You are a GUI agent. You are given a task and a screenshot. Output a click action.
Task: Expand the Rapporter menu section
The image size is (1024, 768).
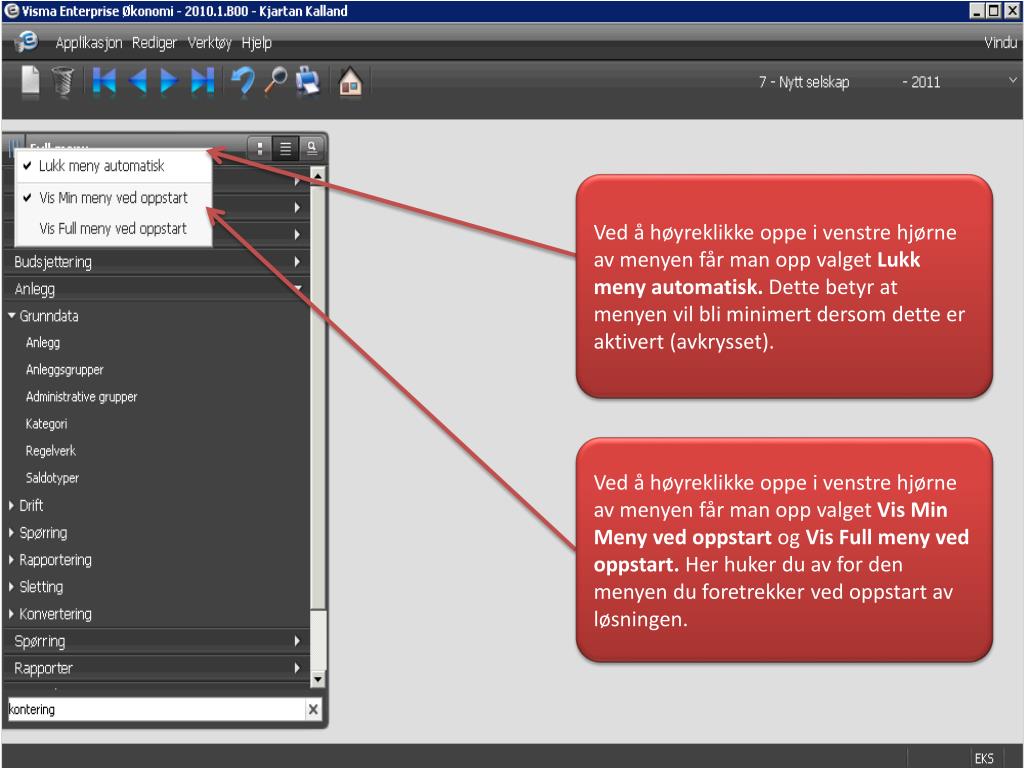157,668
